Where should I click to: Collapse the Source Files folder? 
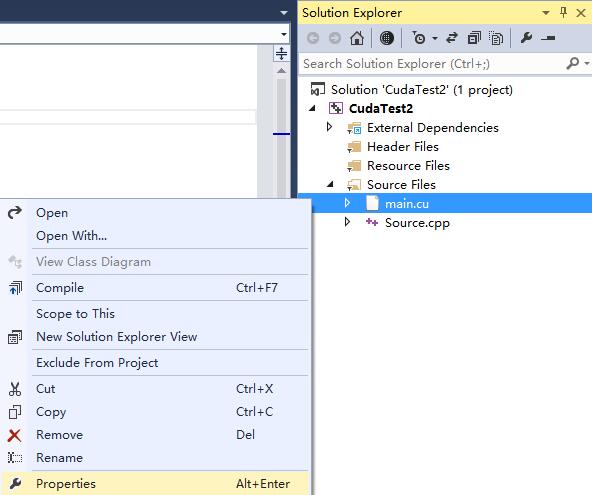(330, 184)
